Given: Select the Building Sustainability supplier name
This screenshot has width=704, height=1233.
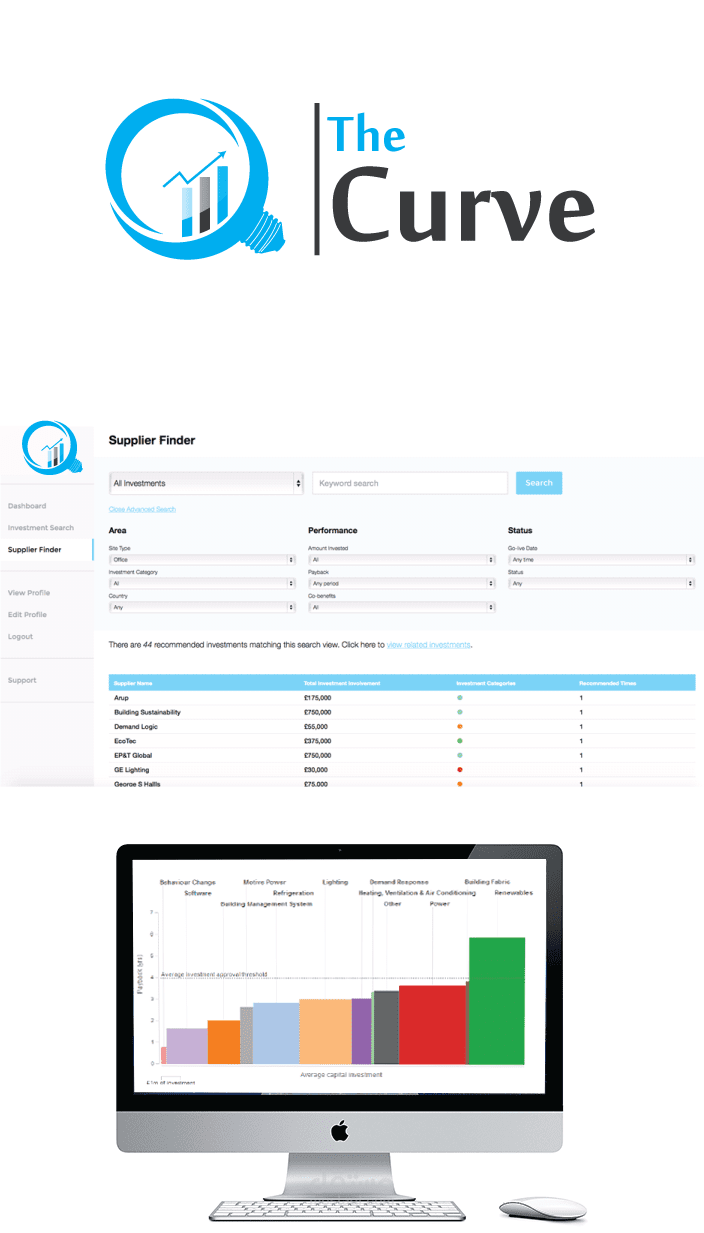Looking at the screenshot, I should click(147, 712).
